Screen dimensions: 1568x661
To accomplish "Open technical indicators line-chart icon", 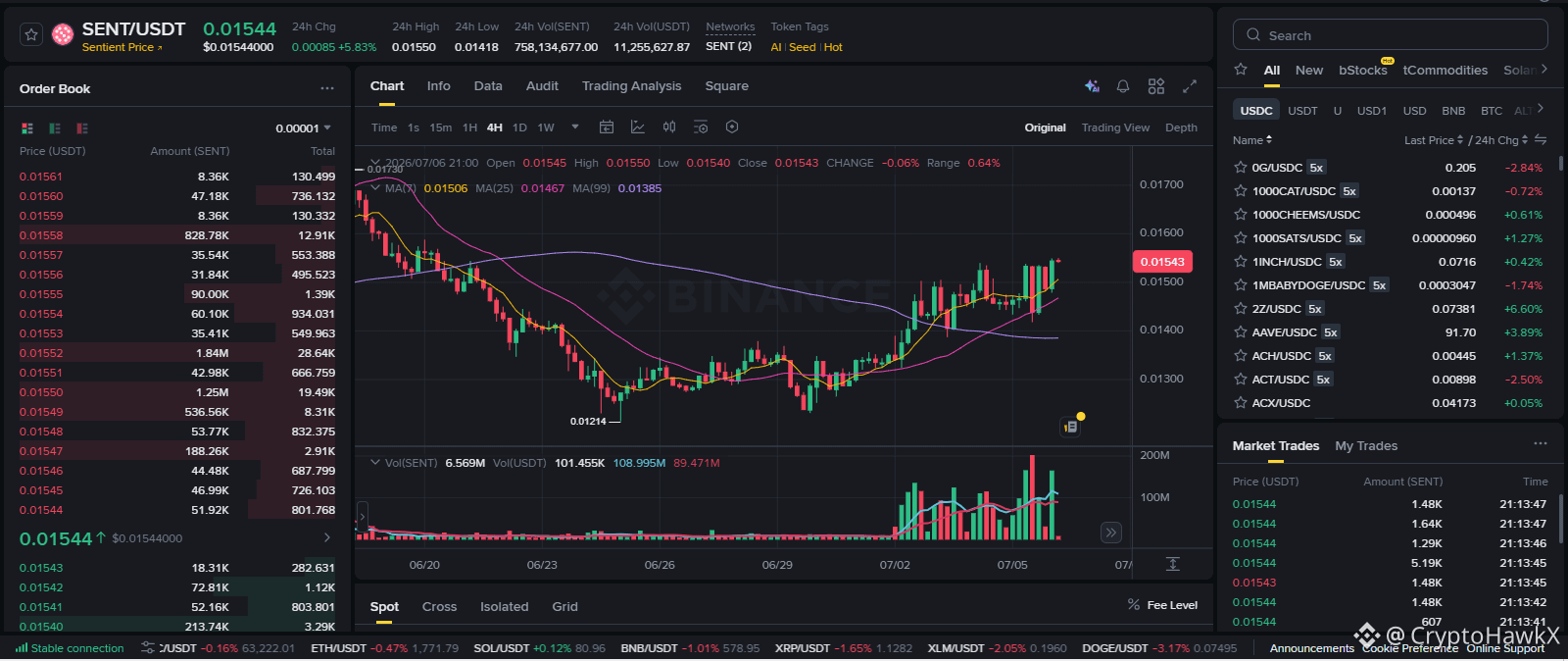I will [638, 127].
